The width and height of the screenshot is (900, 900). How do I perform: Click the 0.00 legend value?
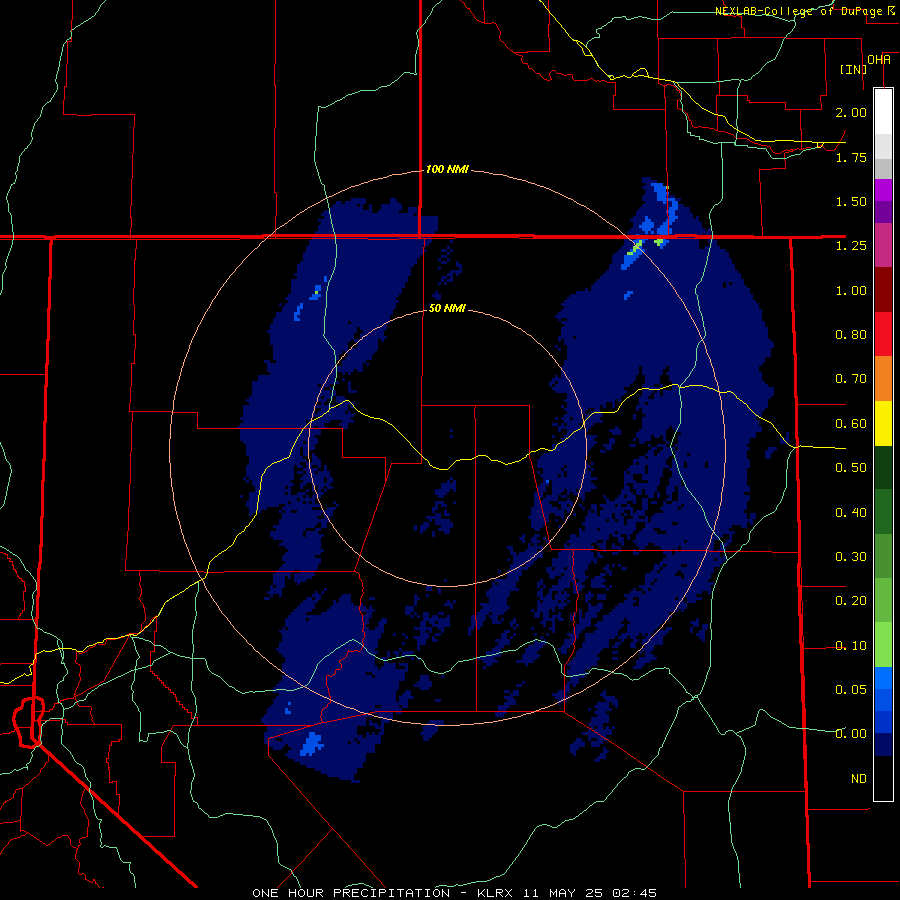tap(851, 734)
